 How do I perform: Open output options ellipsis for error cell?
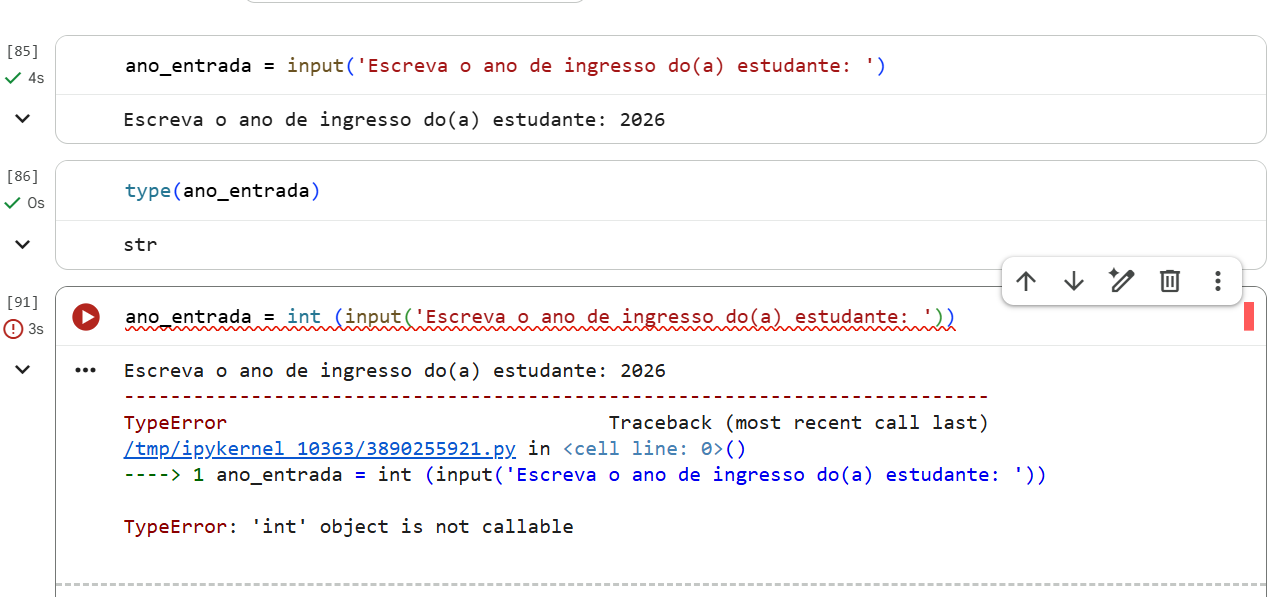(x=86, y=370)
